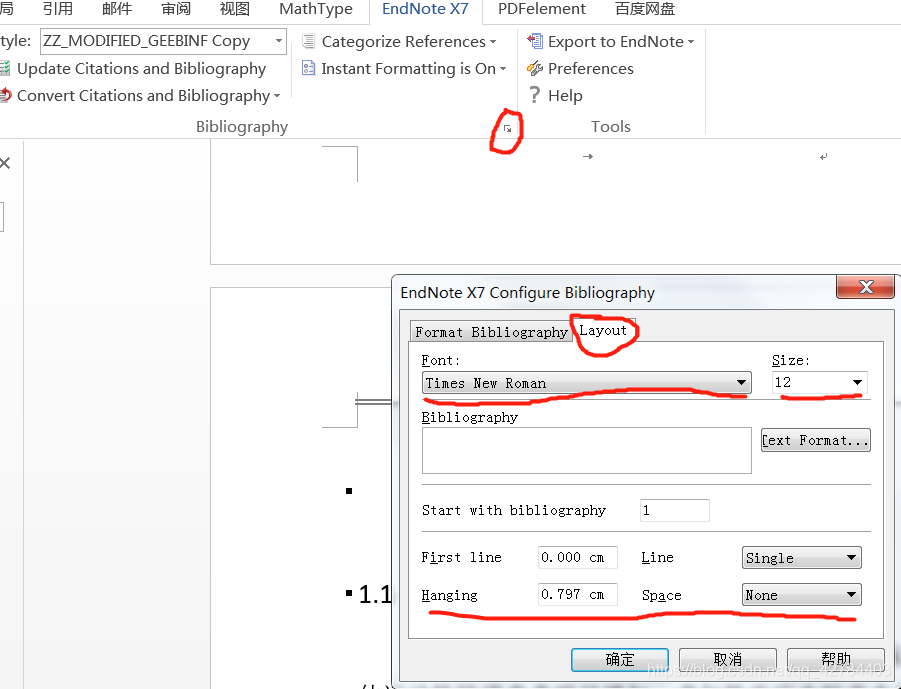Click the Help label in Tools group

coord(565,95)
